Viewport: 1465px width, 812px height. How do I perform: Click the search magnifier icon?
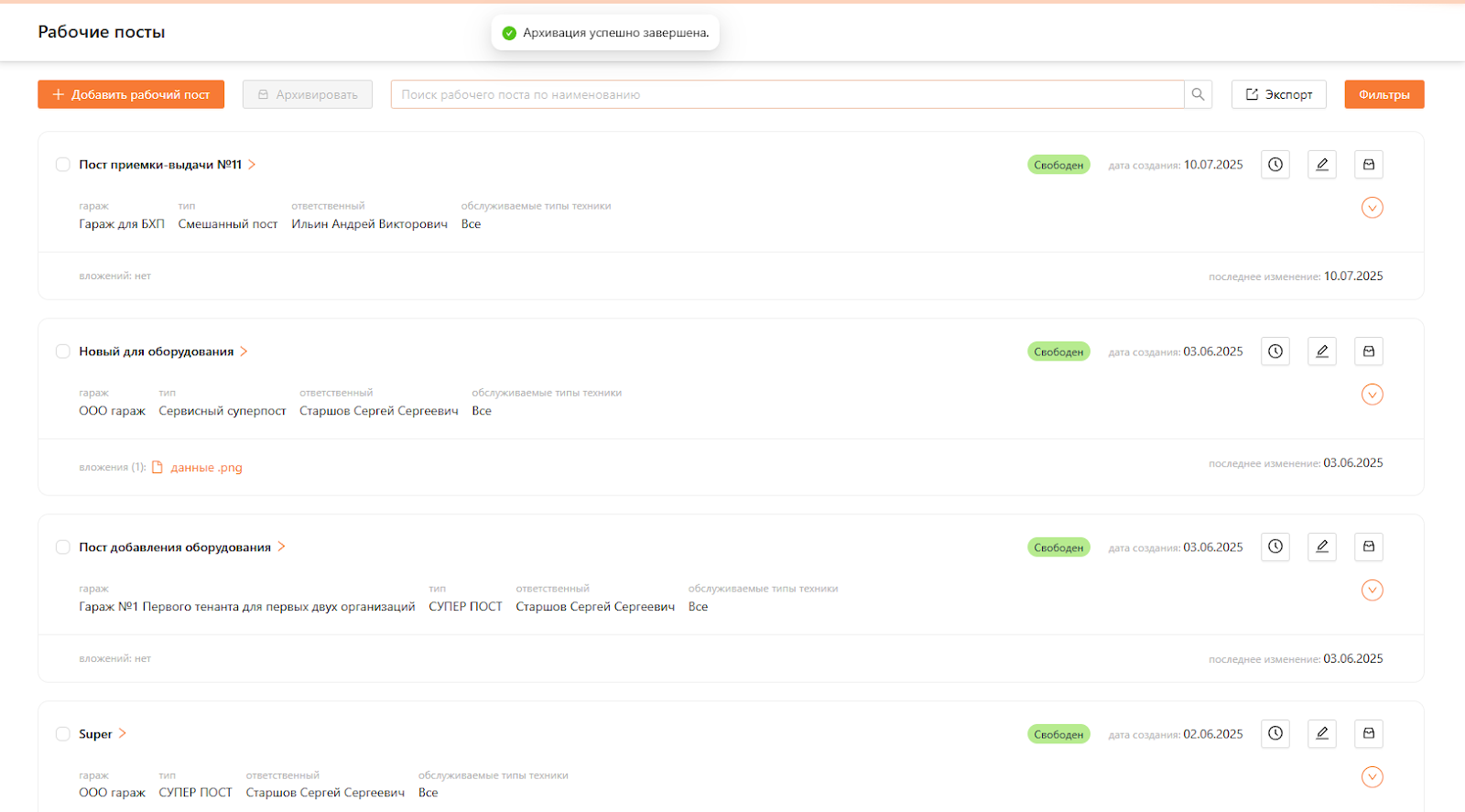pos(1198,94)
